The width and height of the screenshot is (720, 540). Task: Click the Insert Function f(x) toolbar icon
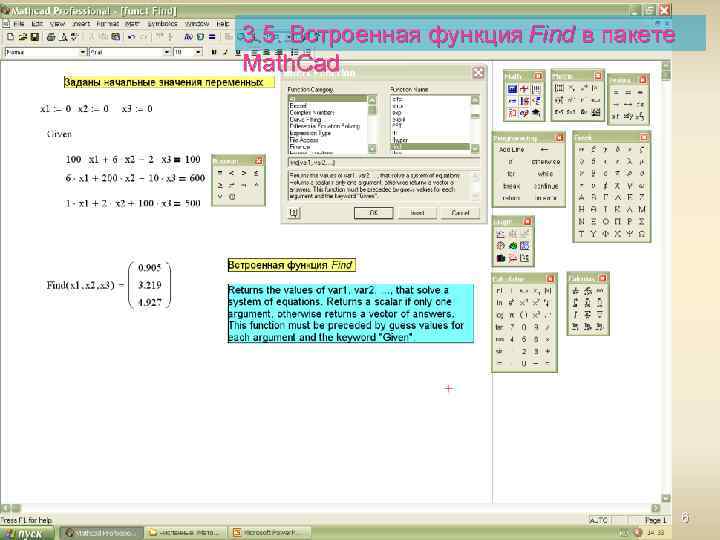(188, 37)
